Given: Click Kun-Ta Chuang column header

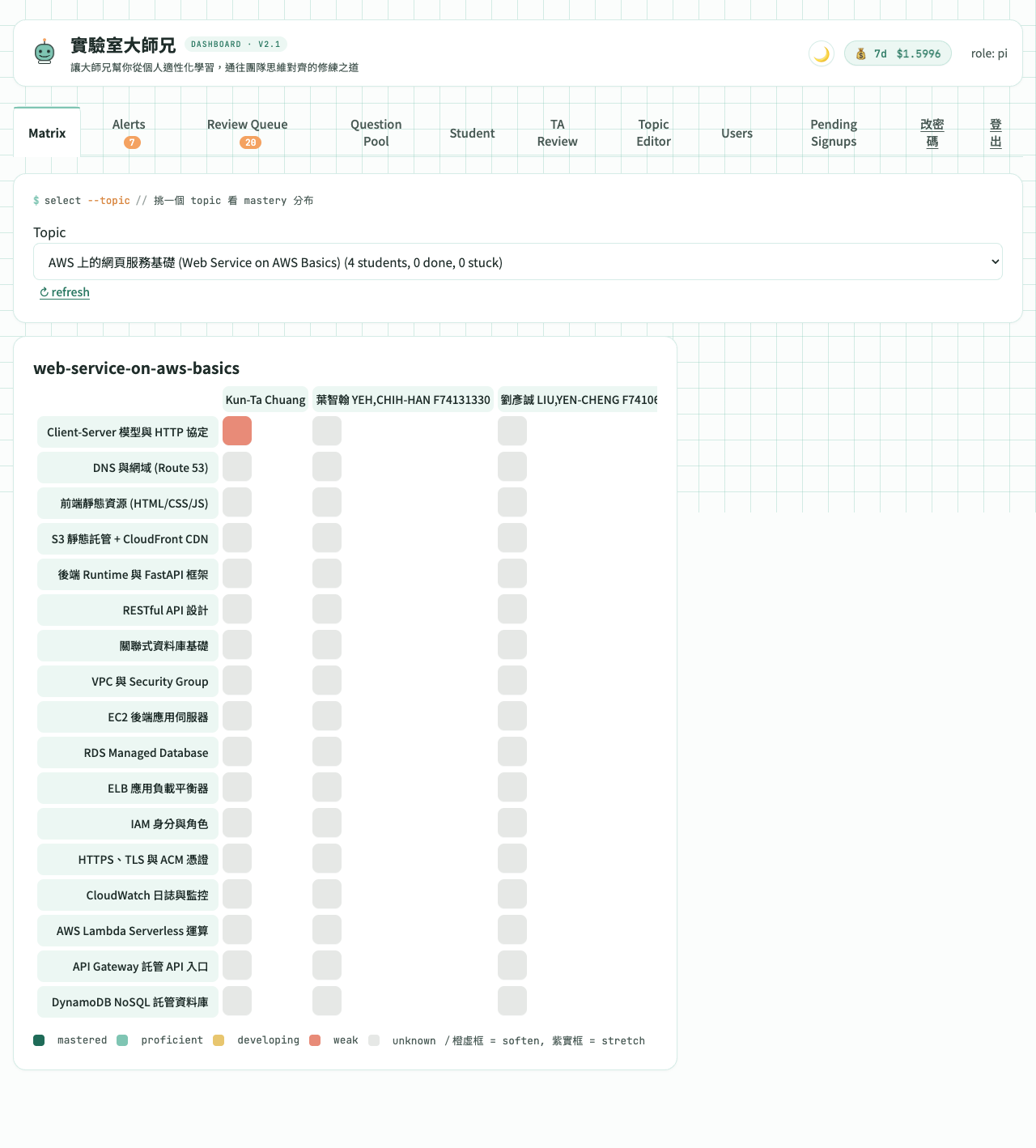Looking at the screenshot, I should click(x=265, y=399).
